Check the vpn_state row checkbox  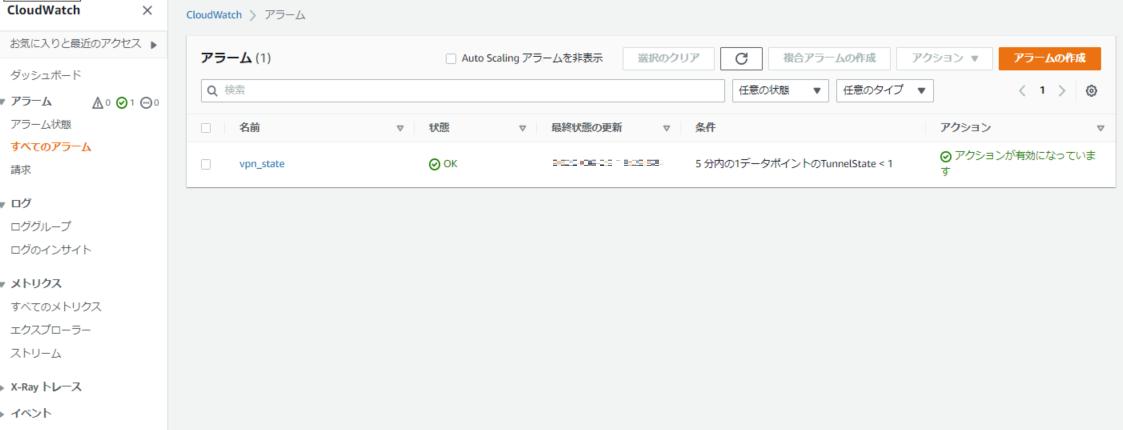[x=206, y=164]
